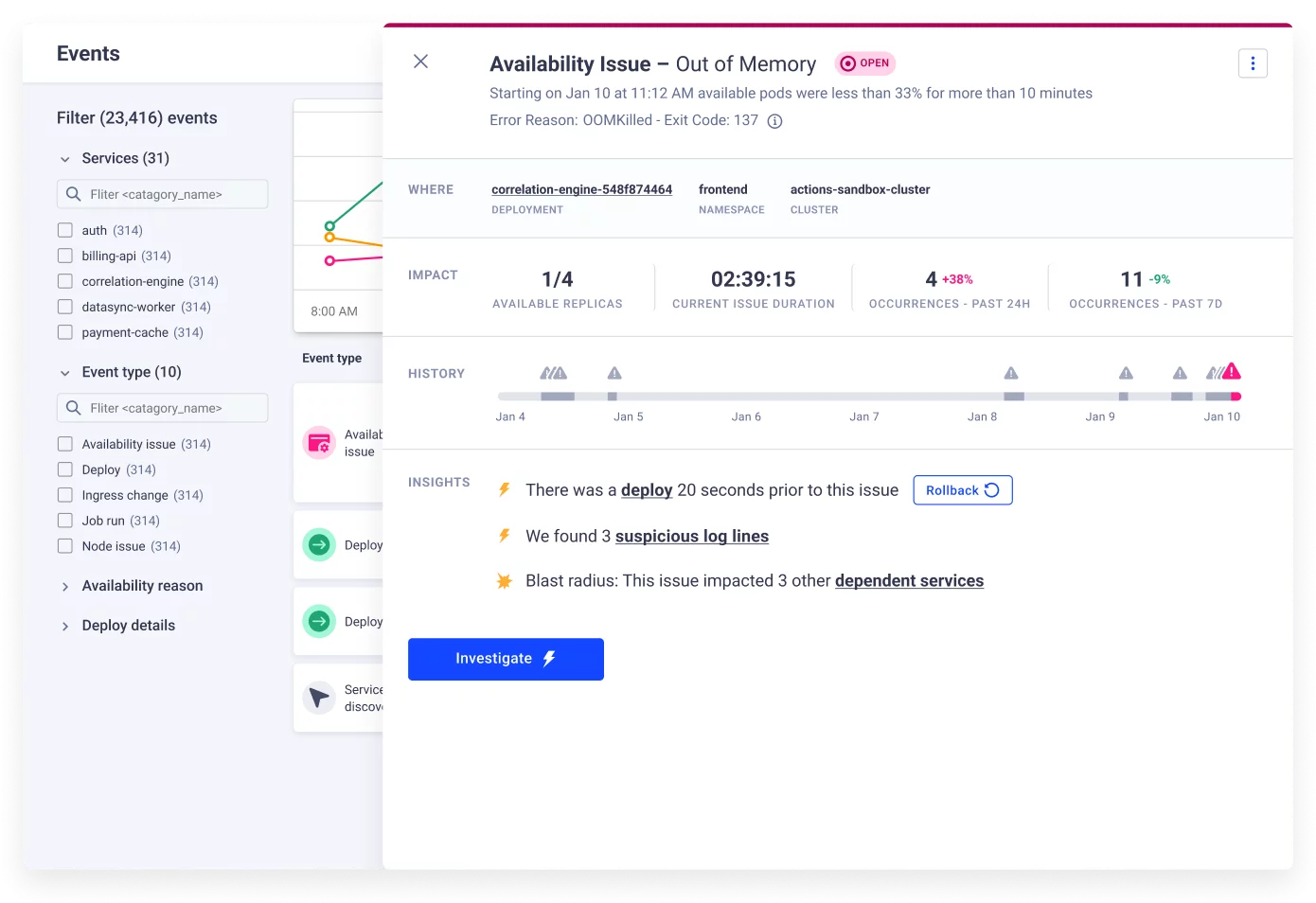Click the warning marker group on Jan 4
Image resolution: width=1316 pixels, height=903 pixels.
pyautogui.click(x=554, y=373)
